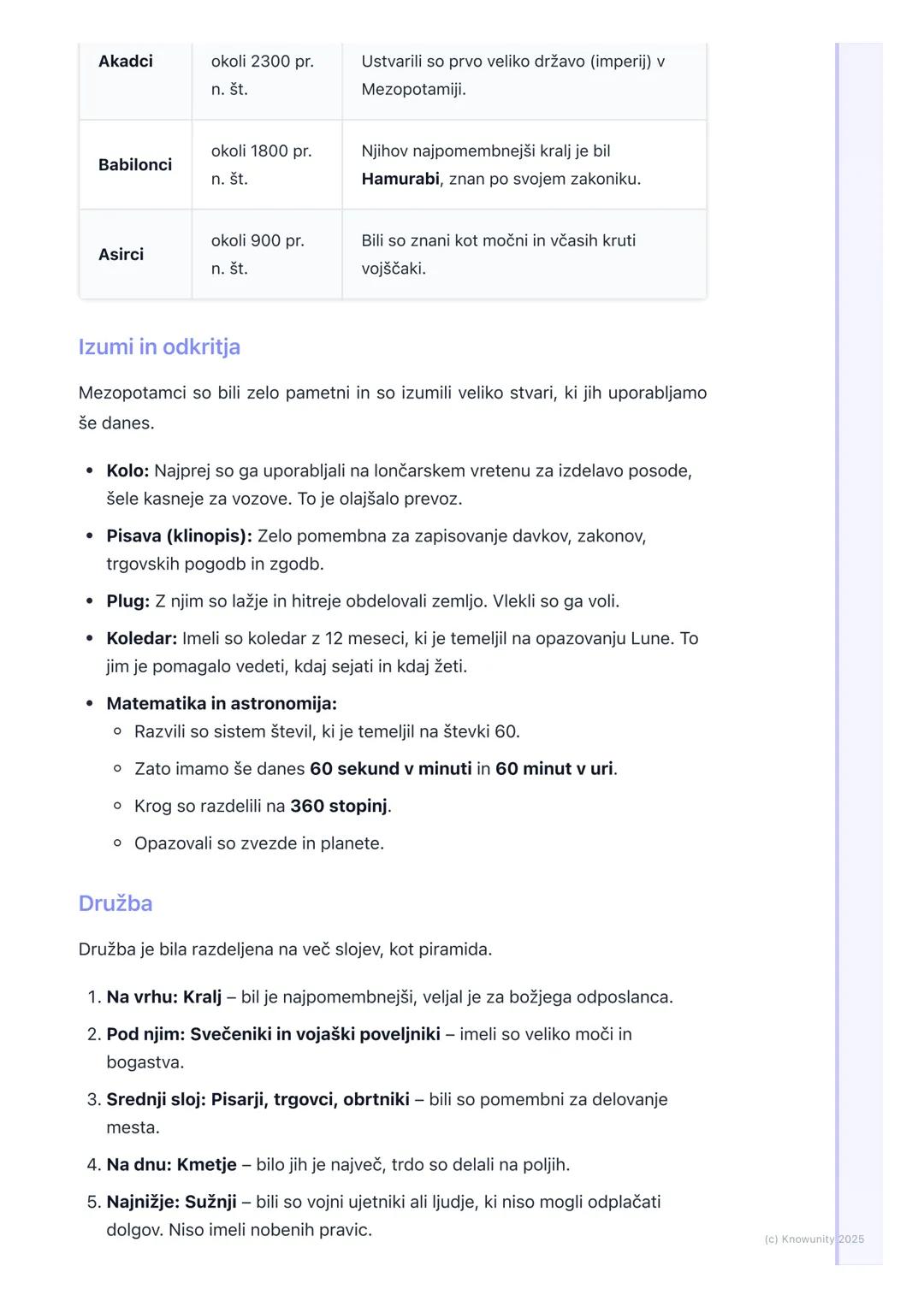Click the "Plug:" bullet label
This screenshot has height=1307, width=924.
127,601
